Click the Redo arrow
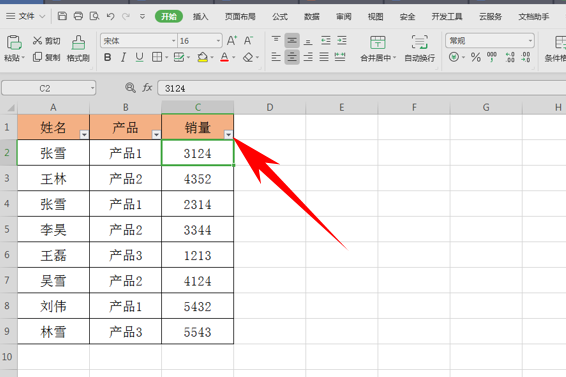The image size is (566, 377). point(126,16)
